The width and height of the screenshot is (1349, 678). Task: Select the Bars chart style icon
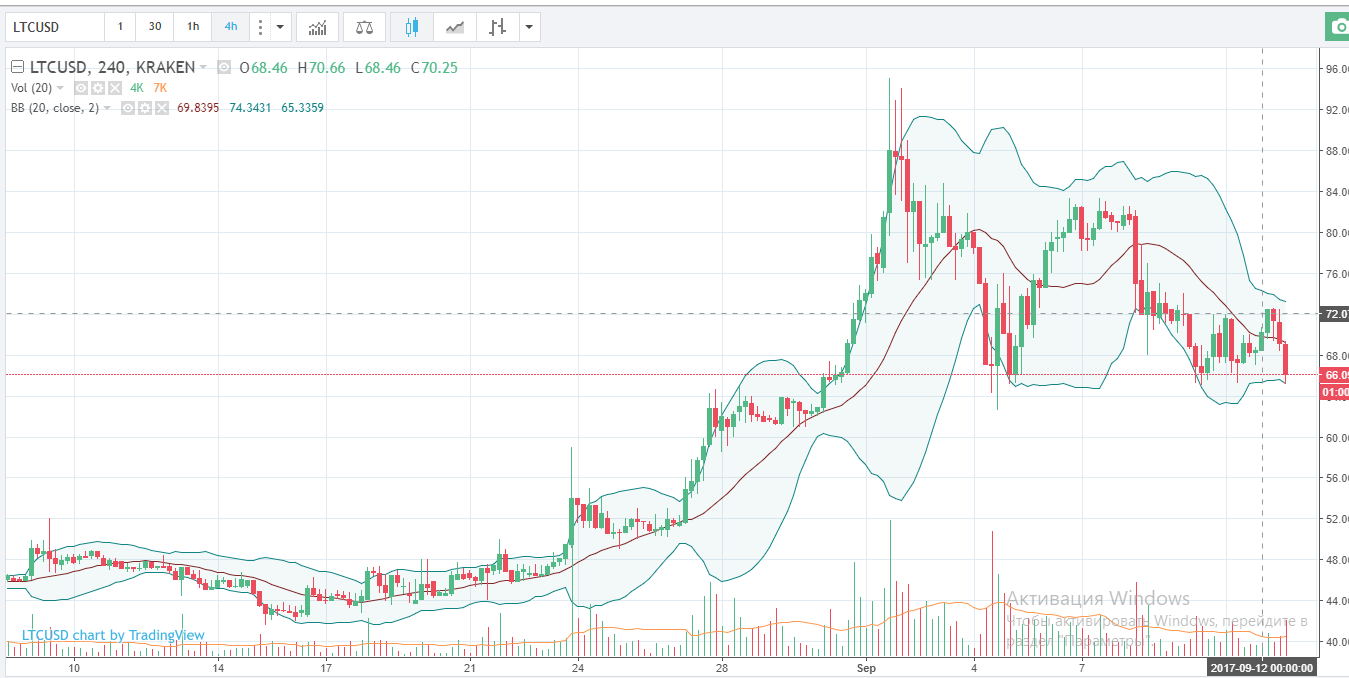(x=497, y=27)
